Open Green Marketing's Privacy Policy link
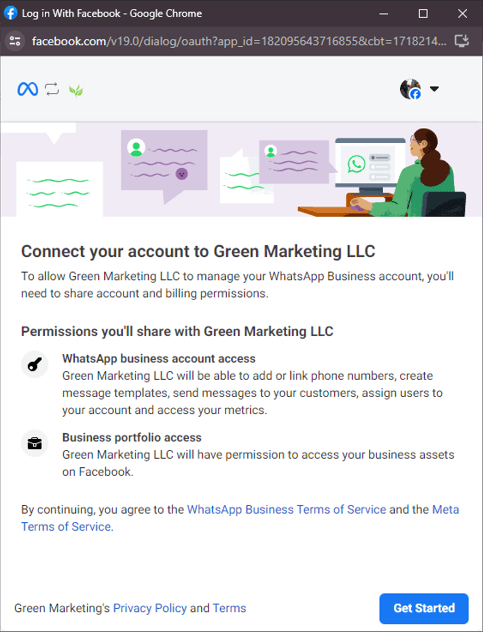The width and height of the screenshot is (483, 632). (x=150, y=608)
